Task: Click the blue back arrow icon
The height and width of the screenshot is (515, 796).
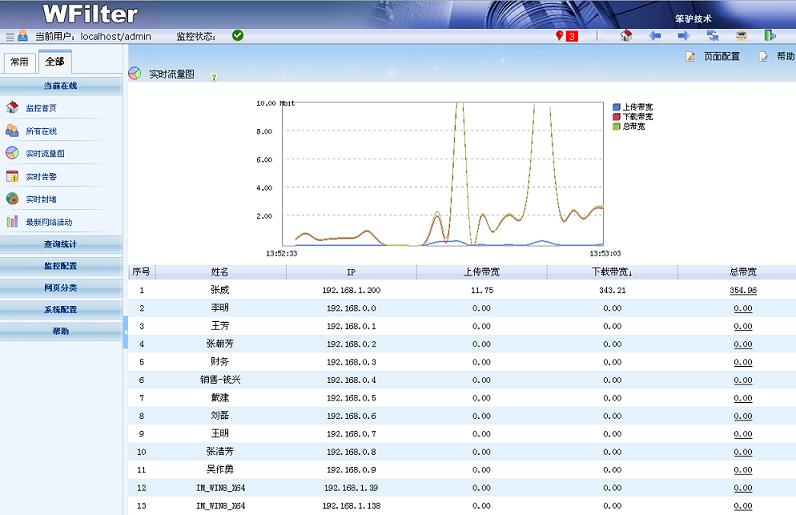Action: (655, 35)
